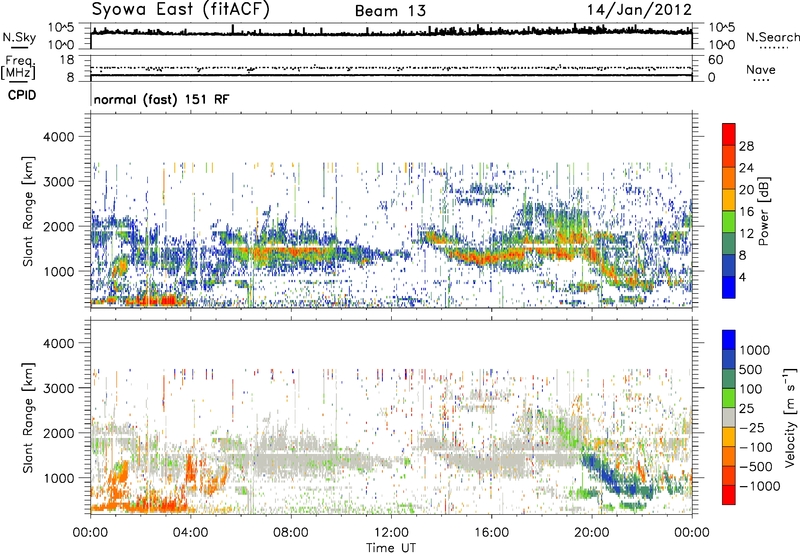Click the 'Time UT' axis label
Viewport: 800px width, 554px height.
(391, 548)
